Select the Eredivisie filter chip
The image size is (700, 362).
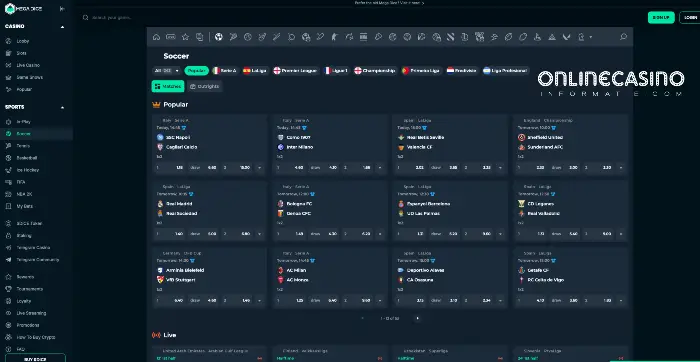point(462,71)
